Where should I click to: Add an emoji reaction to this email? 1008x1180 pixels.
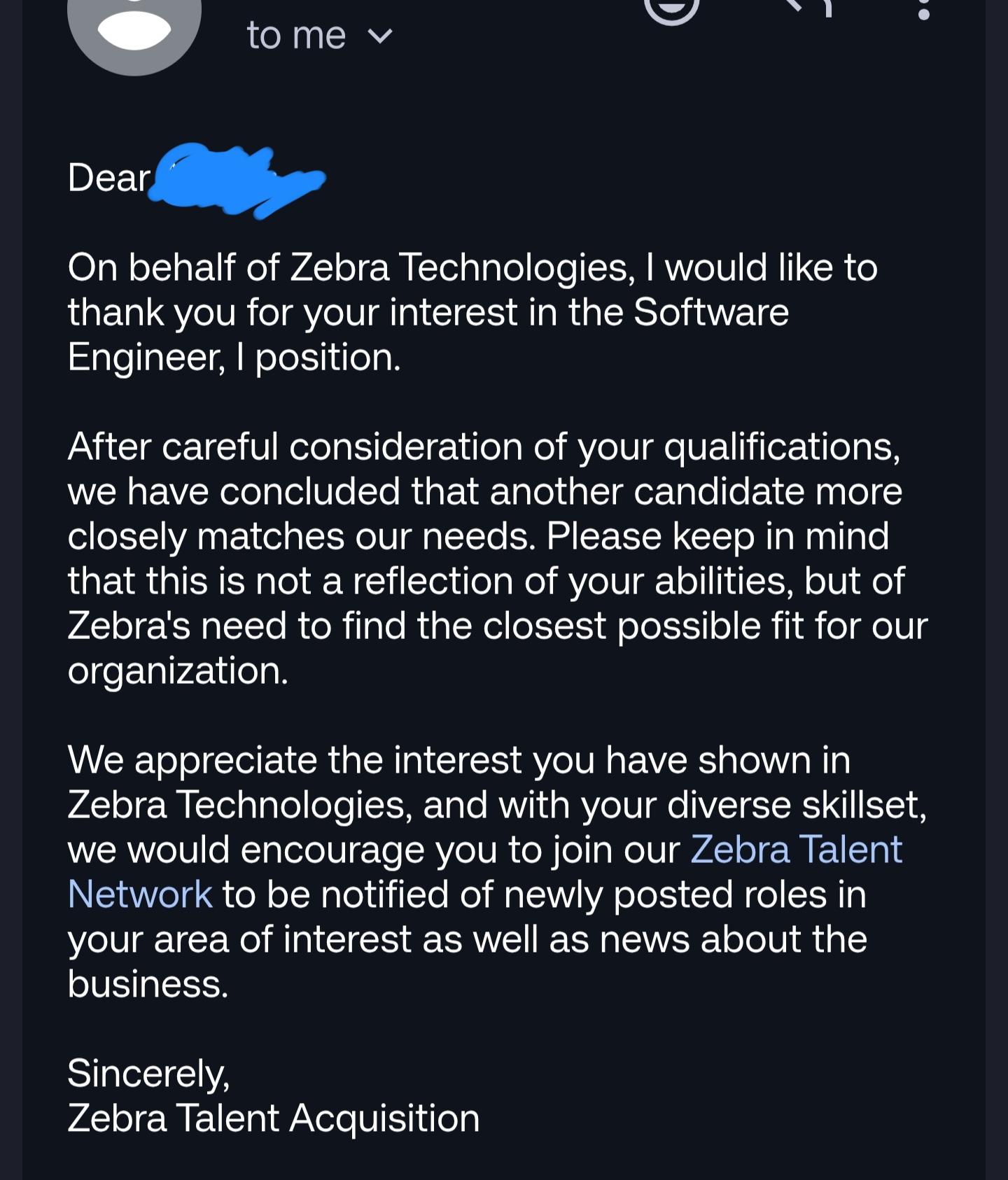coord(671,8)
